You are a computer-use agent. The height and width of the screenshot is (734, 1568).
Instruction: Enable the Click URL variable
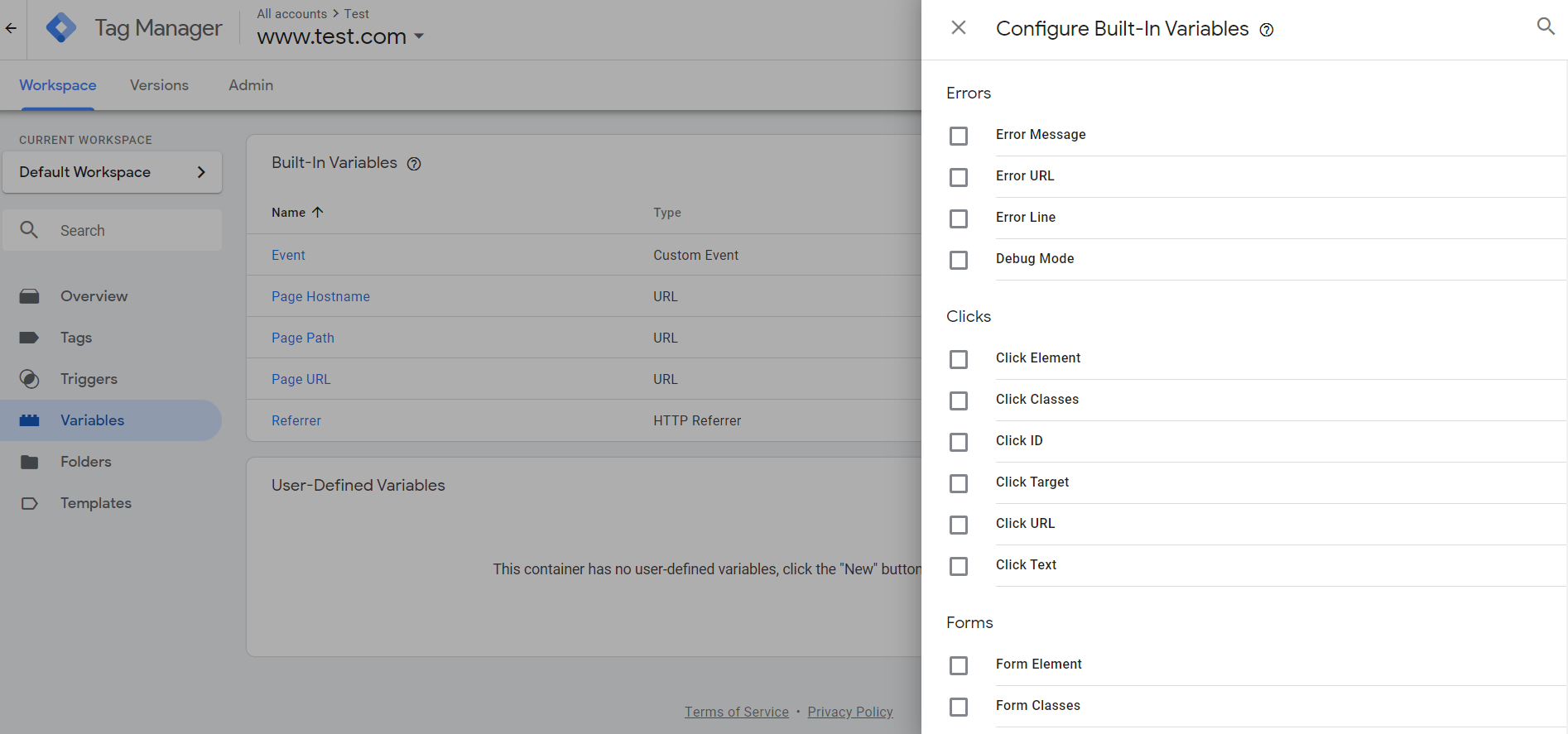pos(959,525)
